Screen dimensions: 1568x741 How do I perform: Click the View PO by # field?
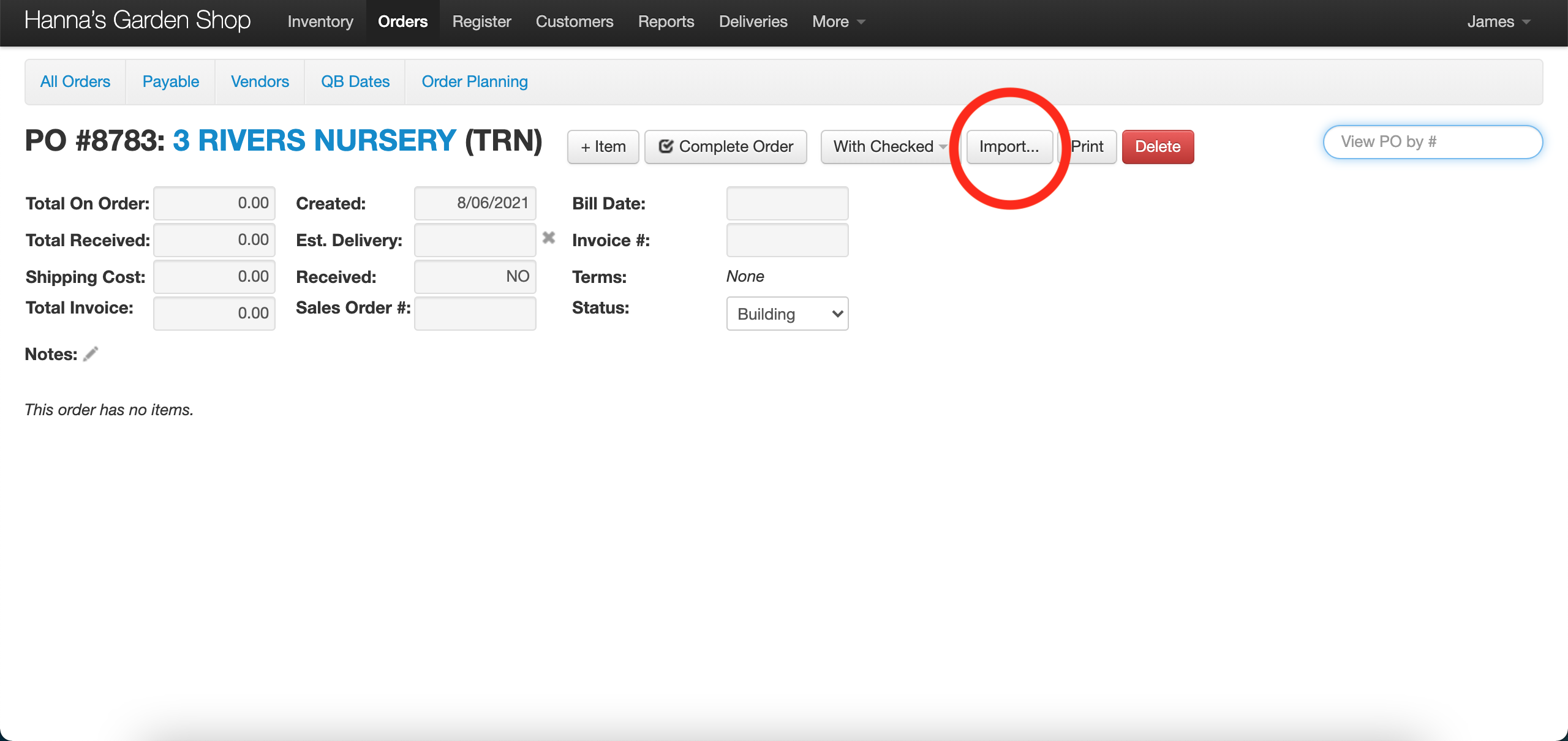click(x=1432, y=142)
